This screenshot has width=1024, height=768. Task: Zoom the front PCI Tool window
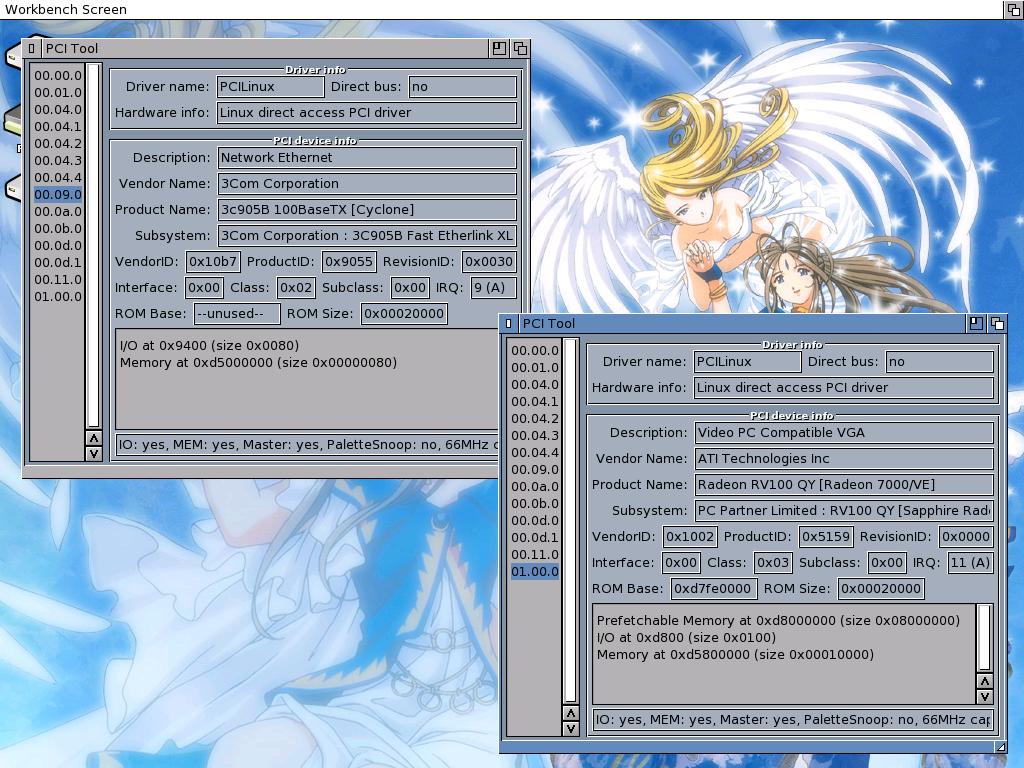coord(976,323)
